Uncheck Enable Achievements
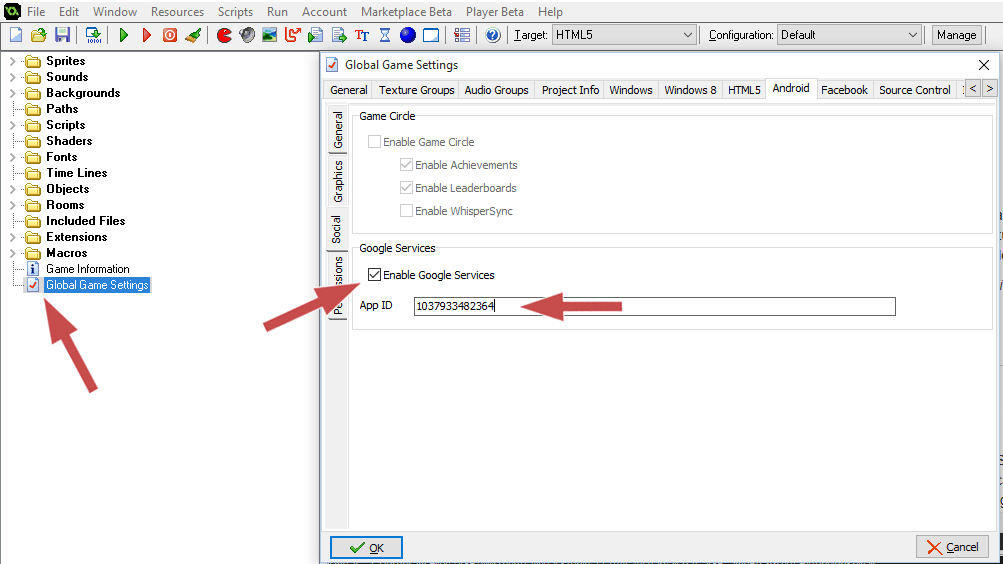The width and height of the screenshot is (1003, 564). coord(406,164)
